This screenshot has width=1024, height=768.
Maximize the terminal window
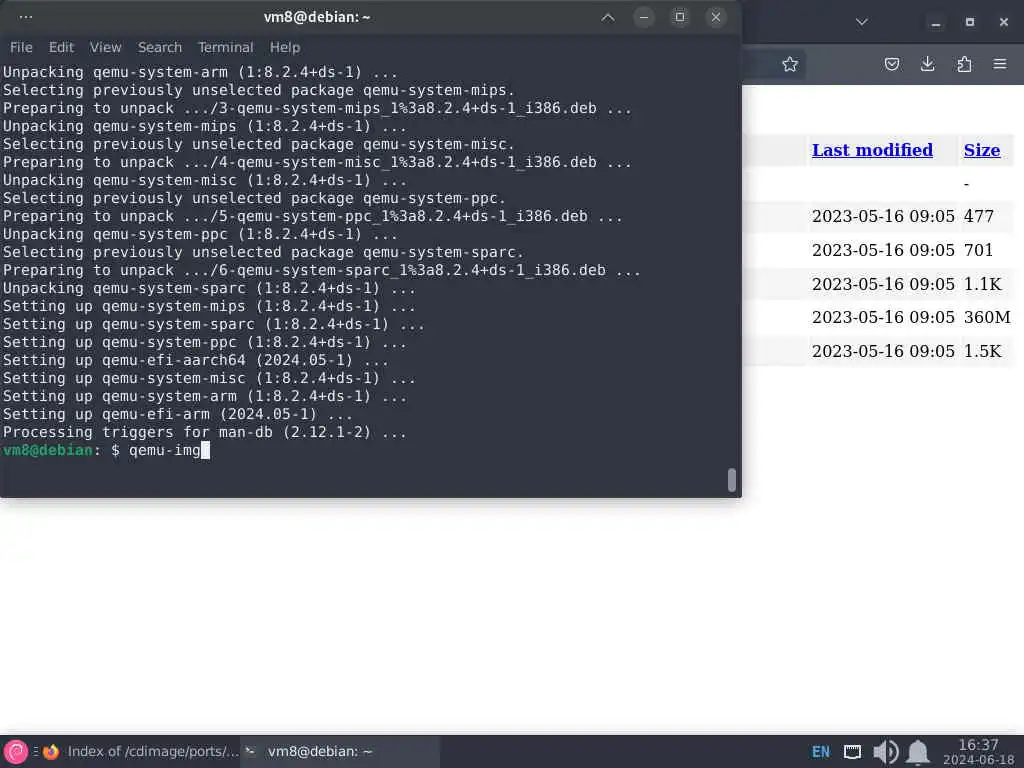pos(680,18)
